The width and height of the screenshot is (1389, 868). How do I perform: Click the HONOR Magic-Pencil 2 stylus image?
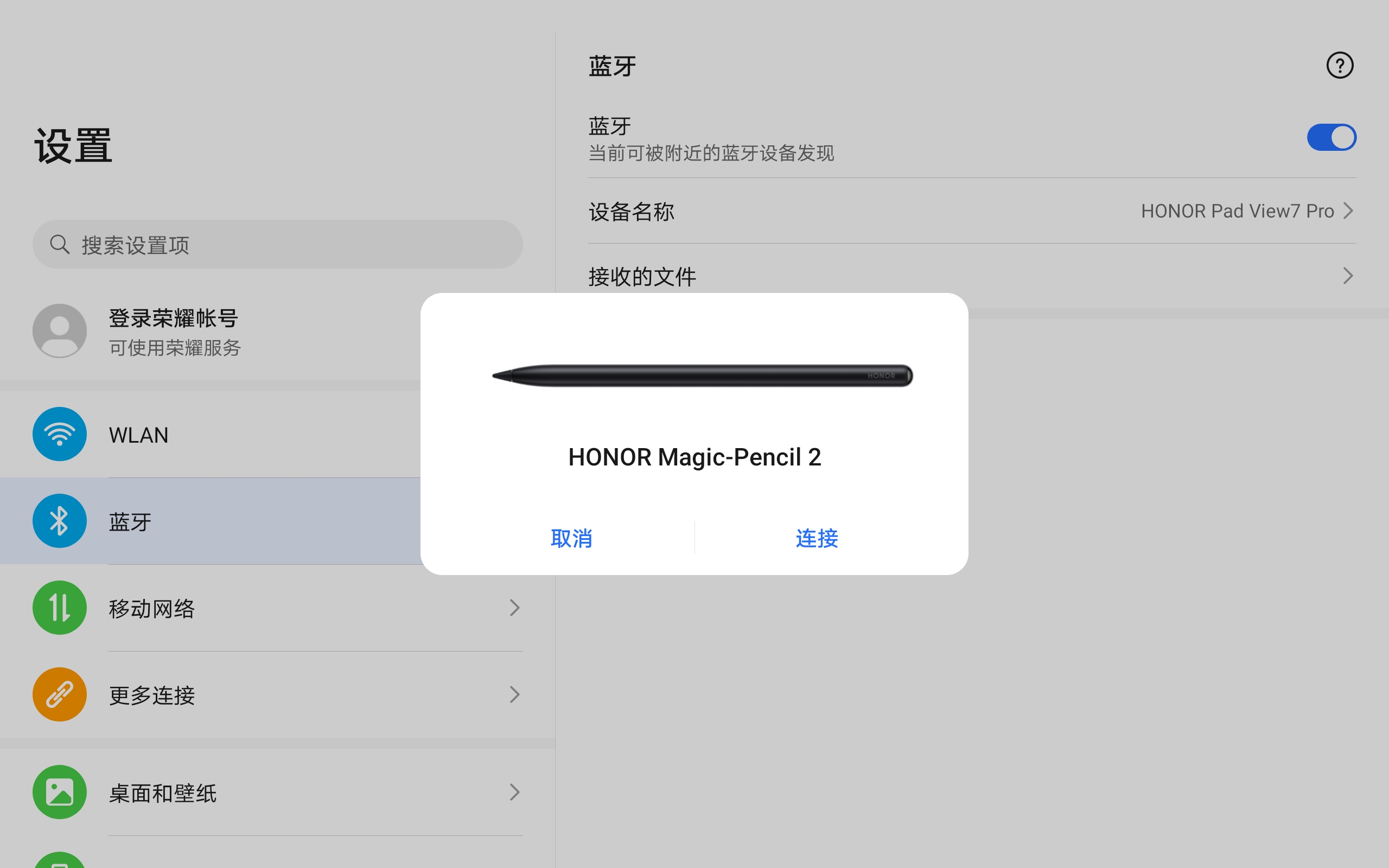coord(702,375)
